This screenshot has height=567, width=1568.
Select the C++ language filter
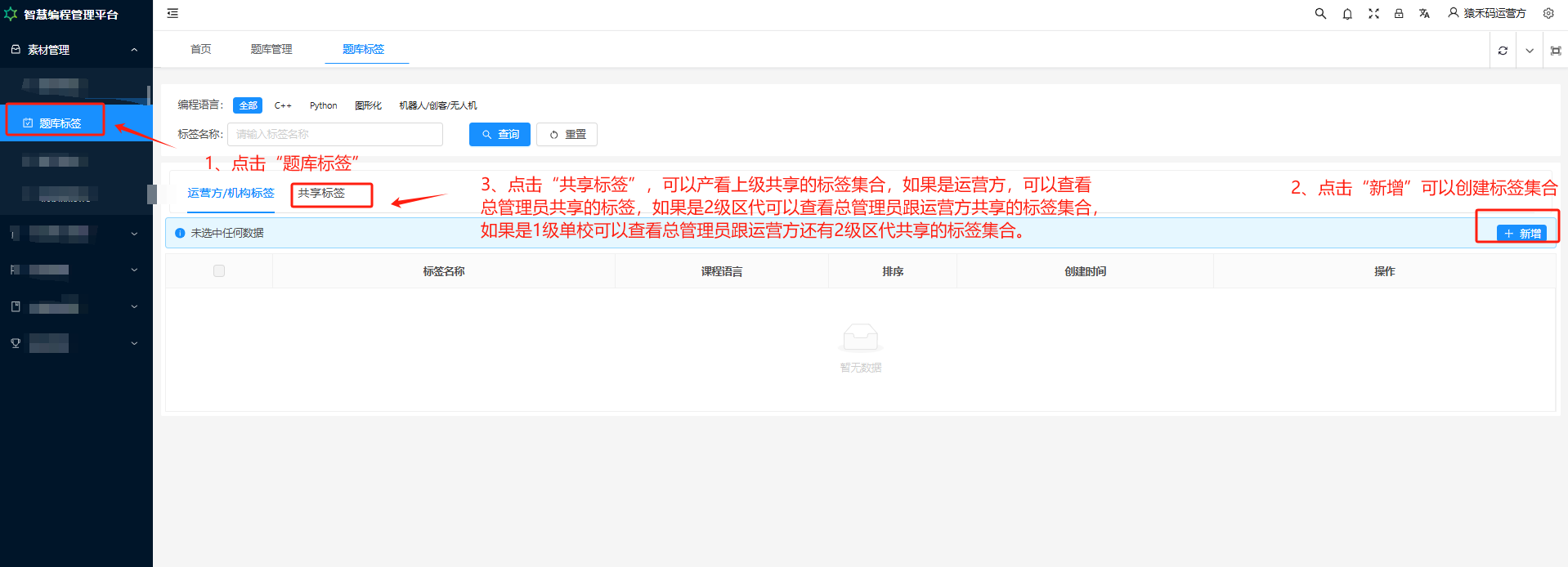coord(283,105)
